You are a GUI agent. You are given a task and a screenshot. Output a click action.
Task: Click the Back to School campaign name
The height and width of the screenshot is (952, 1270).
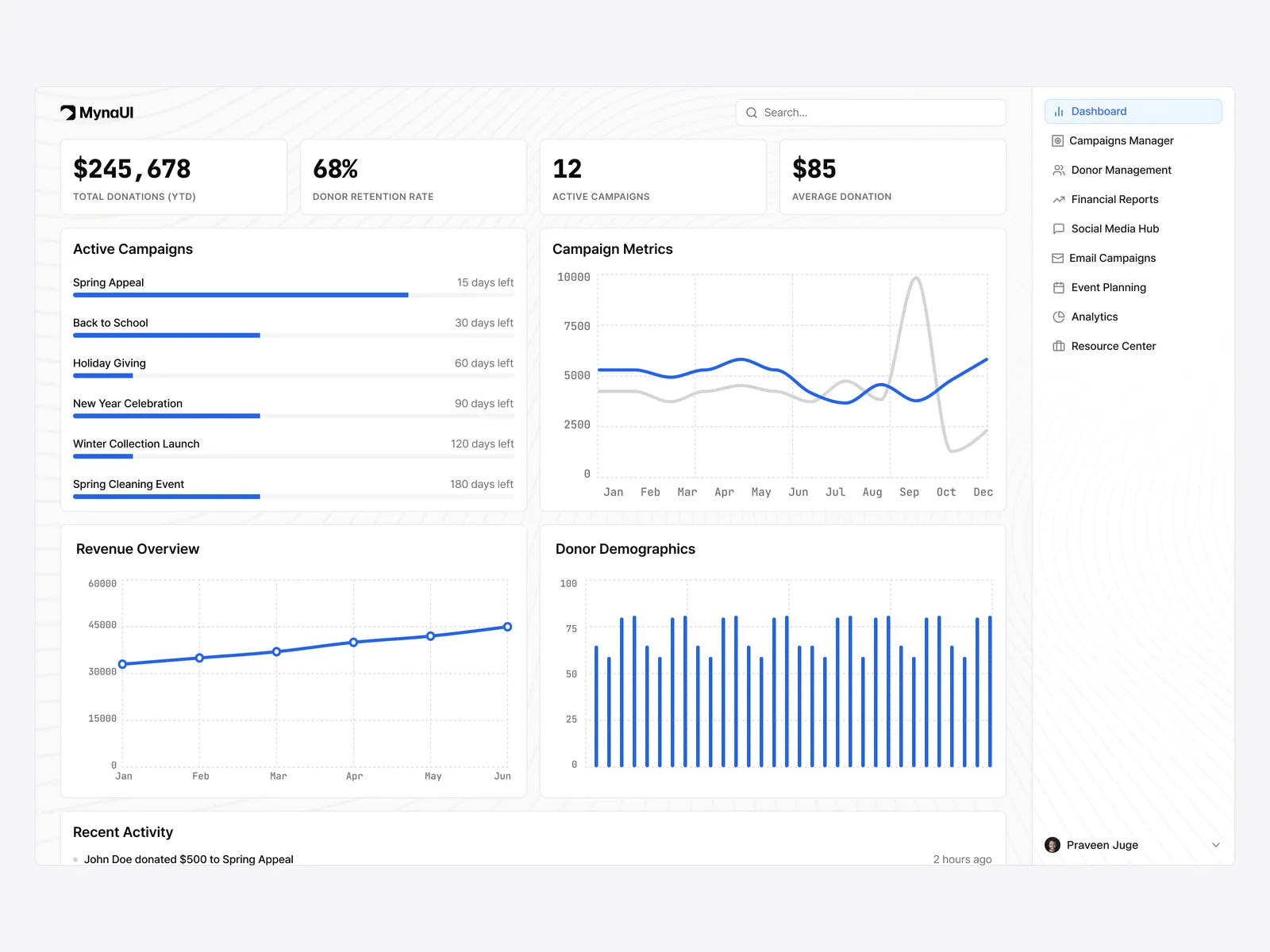(x=110, y=323)
